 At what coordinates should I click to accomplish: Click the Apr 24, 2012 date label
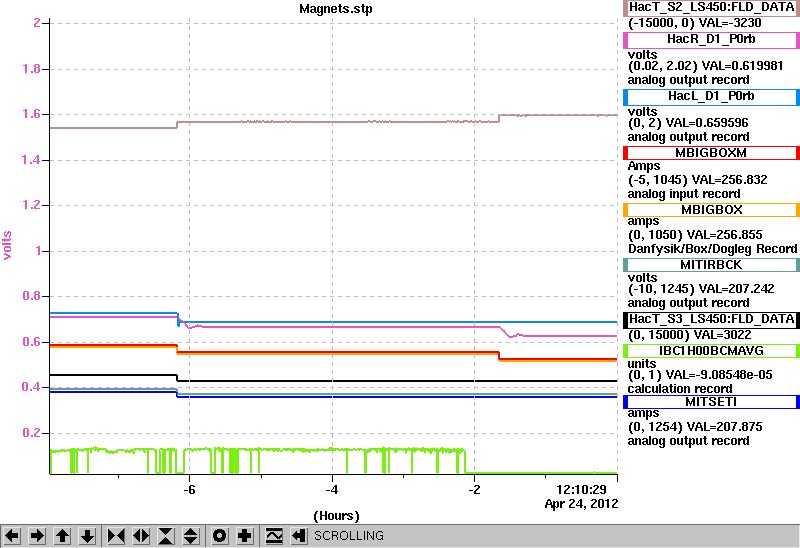(581, 504)
